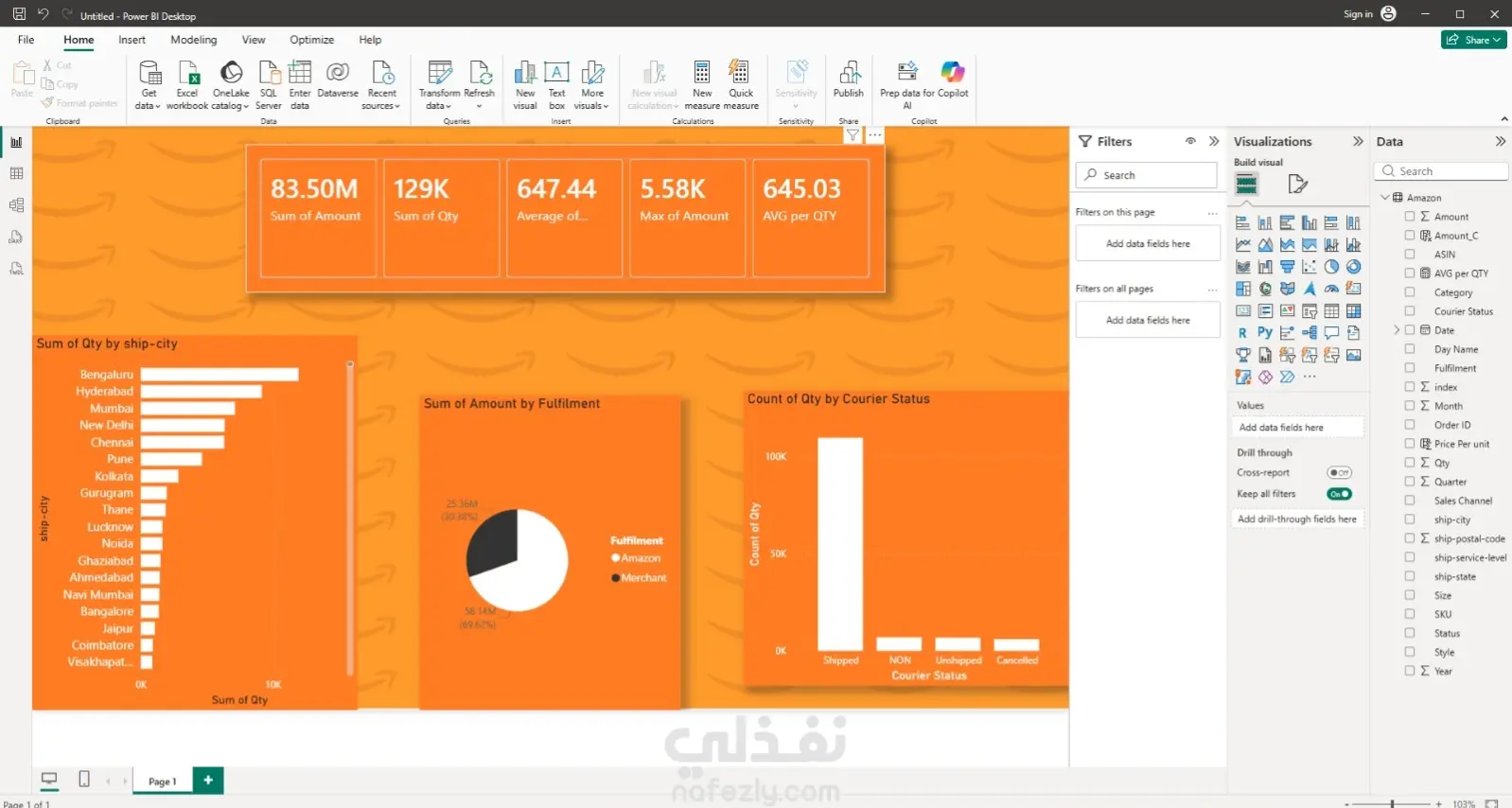This screenshot has height=808, width=1512.
Task: Publish the report
Action: [849, 79]
